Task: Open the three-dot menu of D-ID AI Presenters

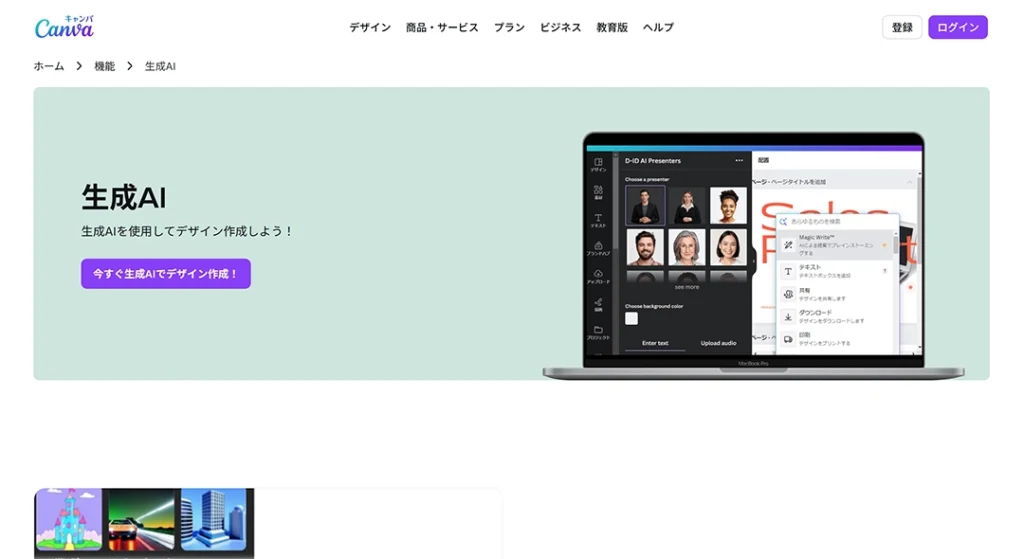Action: point(739,160)
